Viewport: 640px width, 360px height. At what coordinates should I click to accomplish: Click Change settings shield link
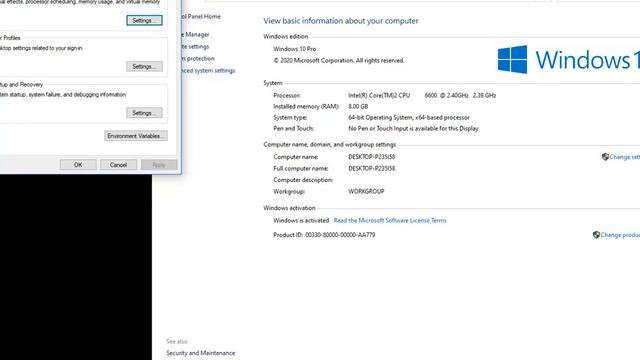pos(624,157)
